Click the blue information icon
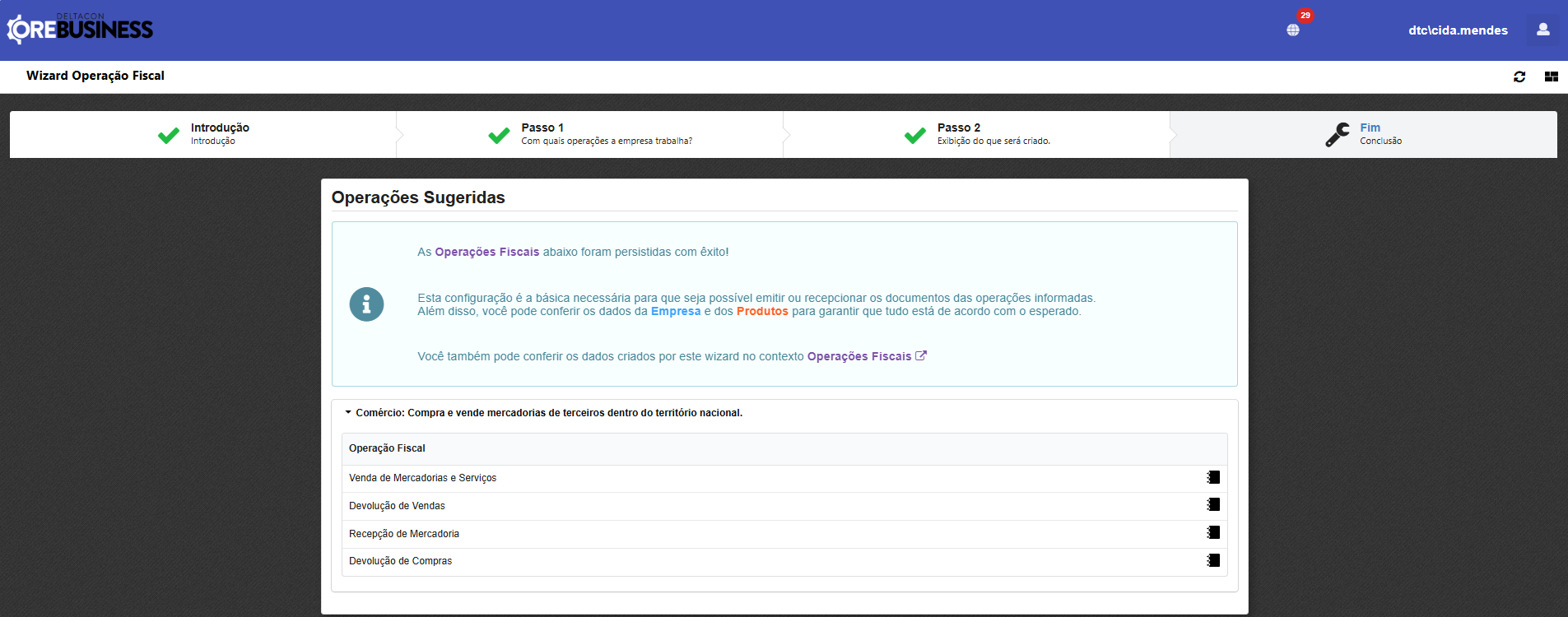The height and width of the screenshot is (617, 1568). [x=366, y=304]
